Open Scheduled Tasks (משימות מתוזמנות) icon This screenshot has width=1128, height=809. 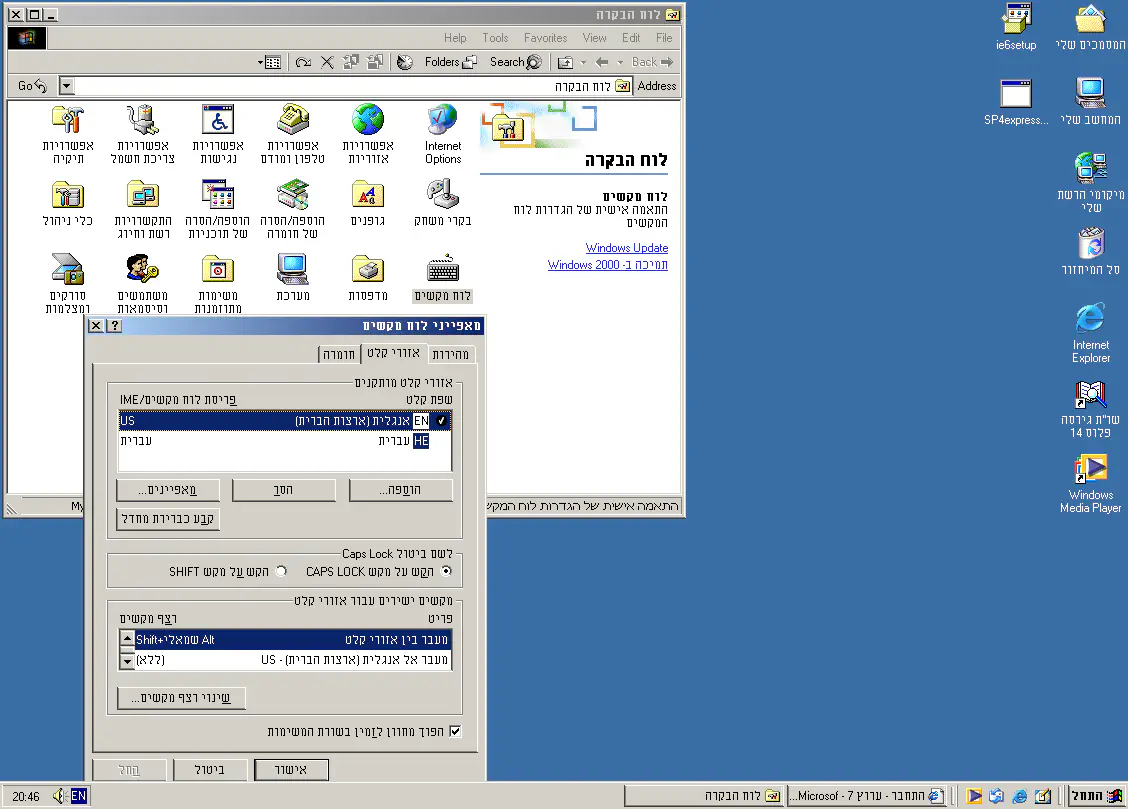coord(217,269)
